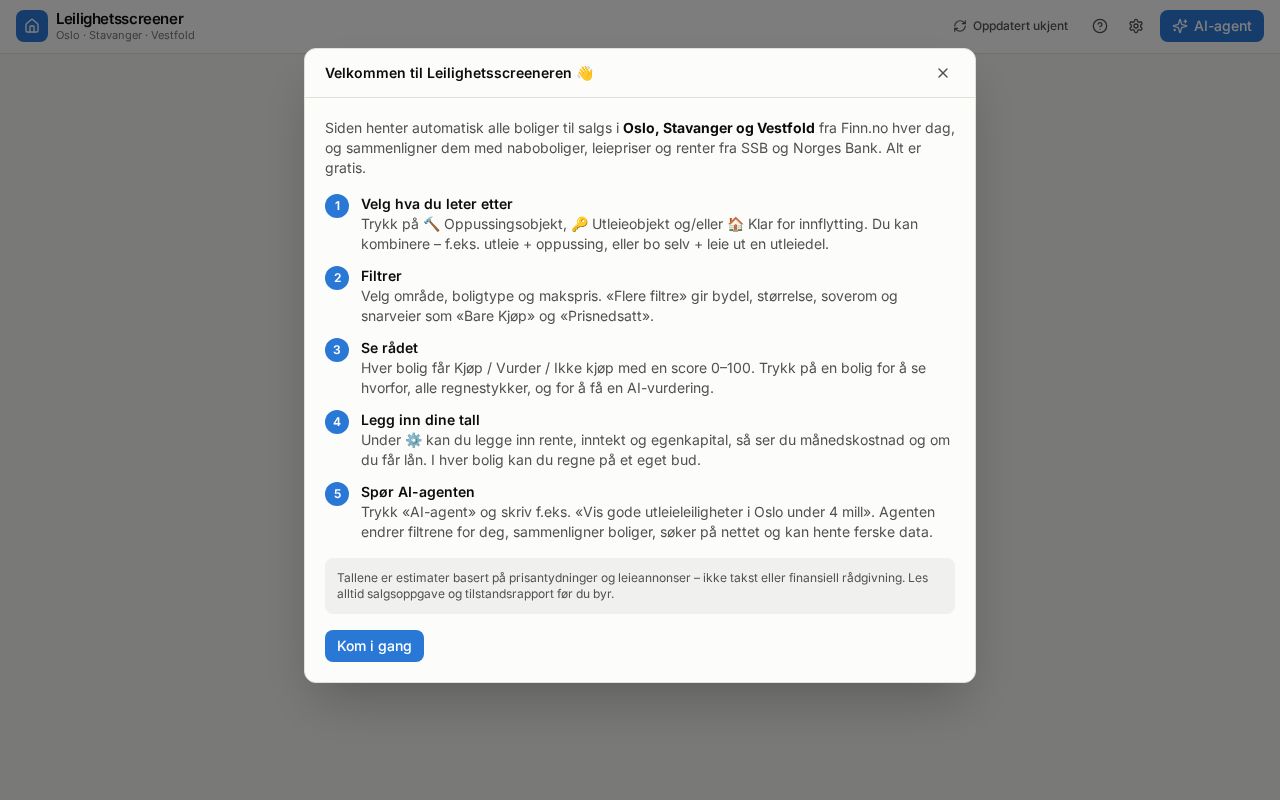1280x800 pixels.
Task: Click the Leilighetsscreener app title
Action: click(120, 19)
